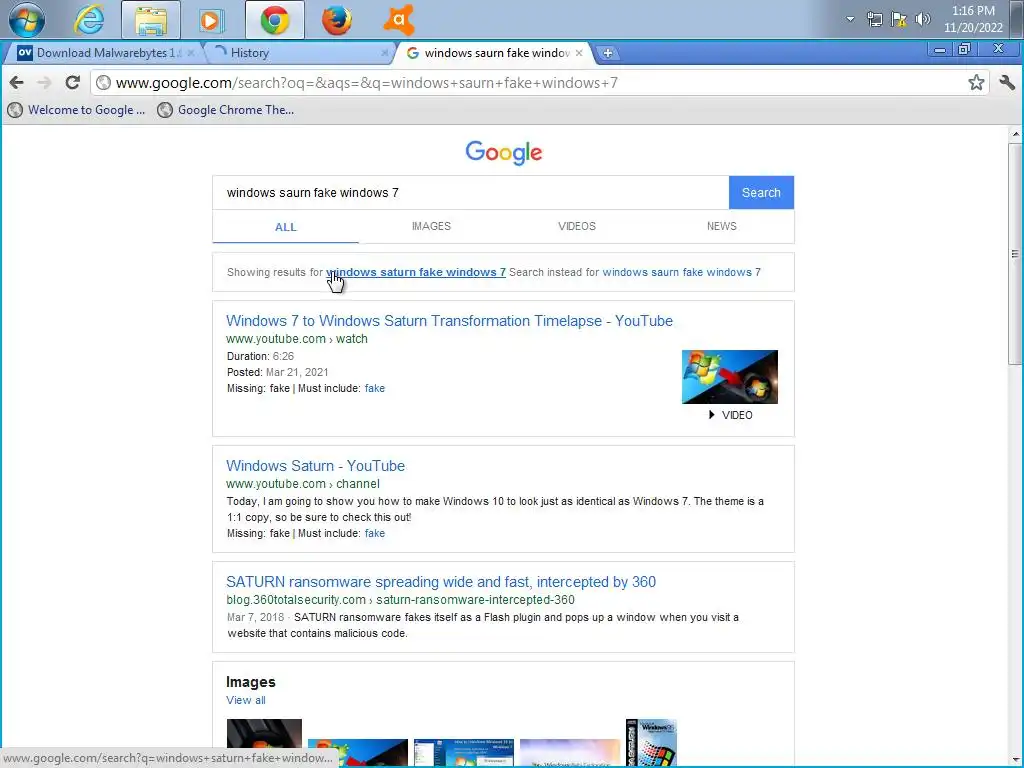Click the www.youtube.com › watch URL text
Image resolution: width=1024 pixels, height=768 pixels.
coord(297,339)
